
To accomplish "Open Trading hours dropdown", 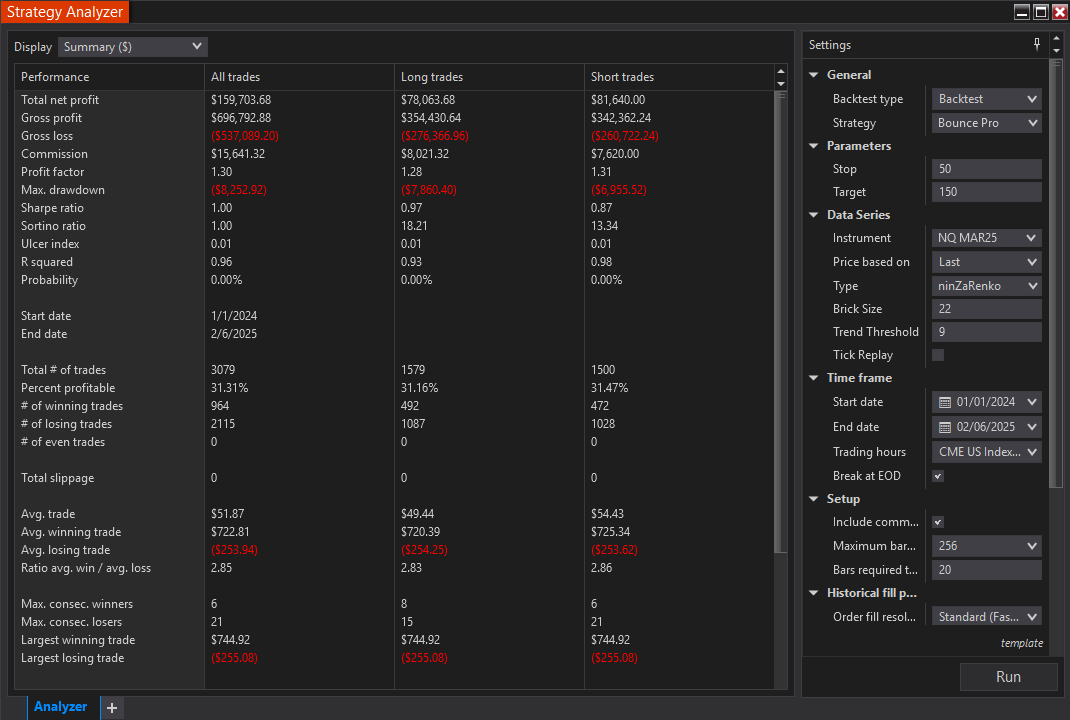I will click(x=986, y=452).
